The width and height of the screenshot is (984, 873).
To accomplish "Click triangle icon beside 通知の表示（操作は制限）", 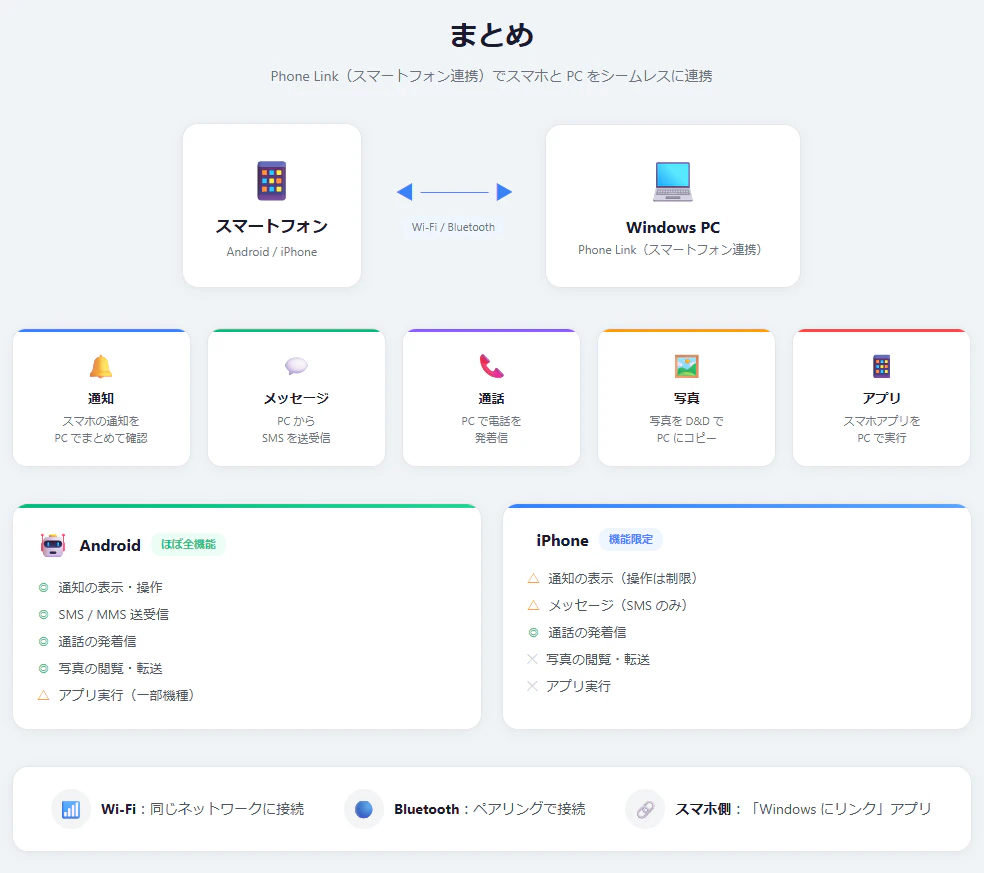I will [533, 579].
